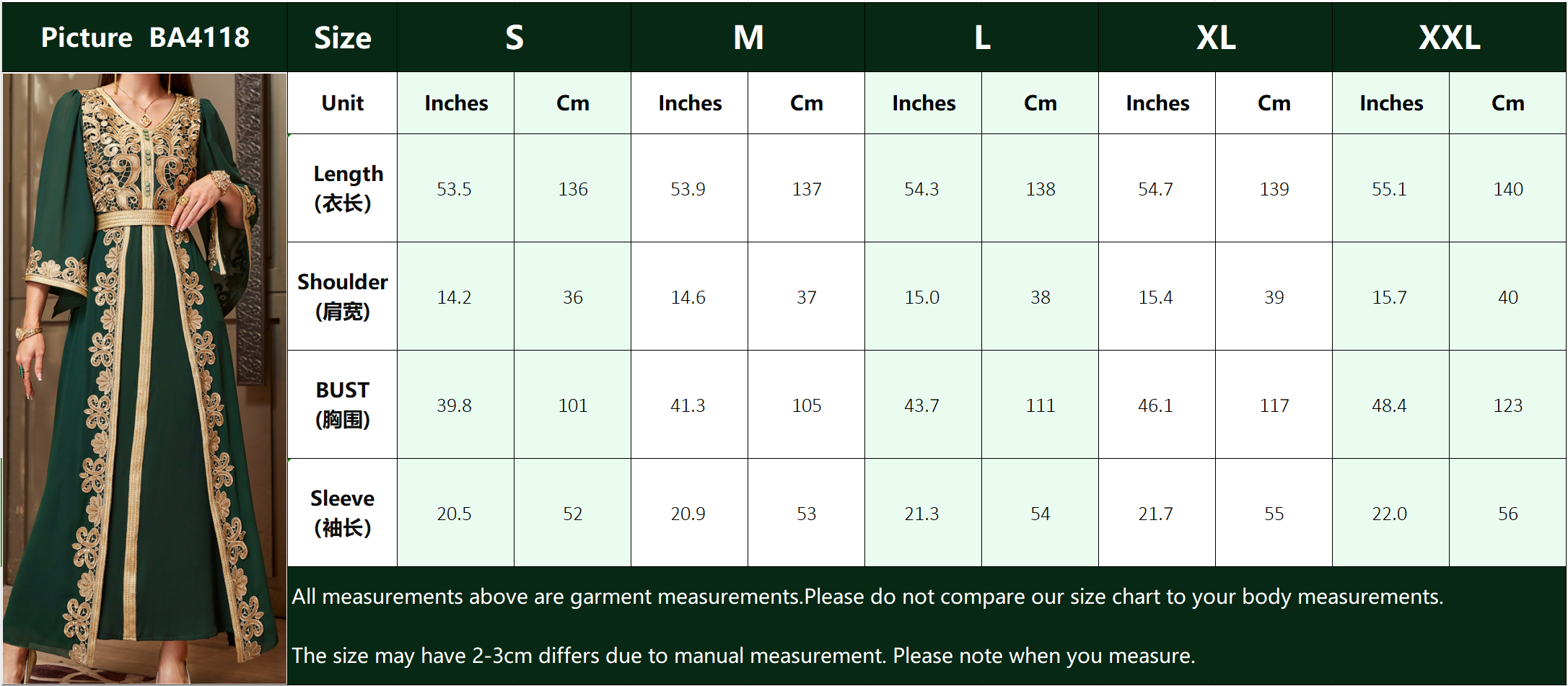
Task: Select the shoulder value 15.0 cell
Action: 922,297
